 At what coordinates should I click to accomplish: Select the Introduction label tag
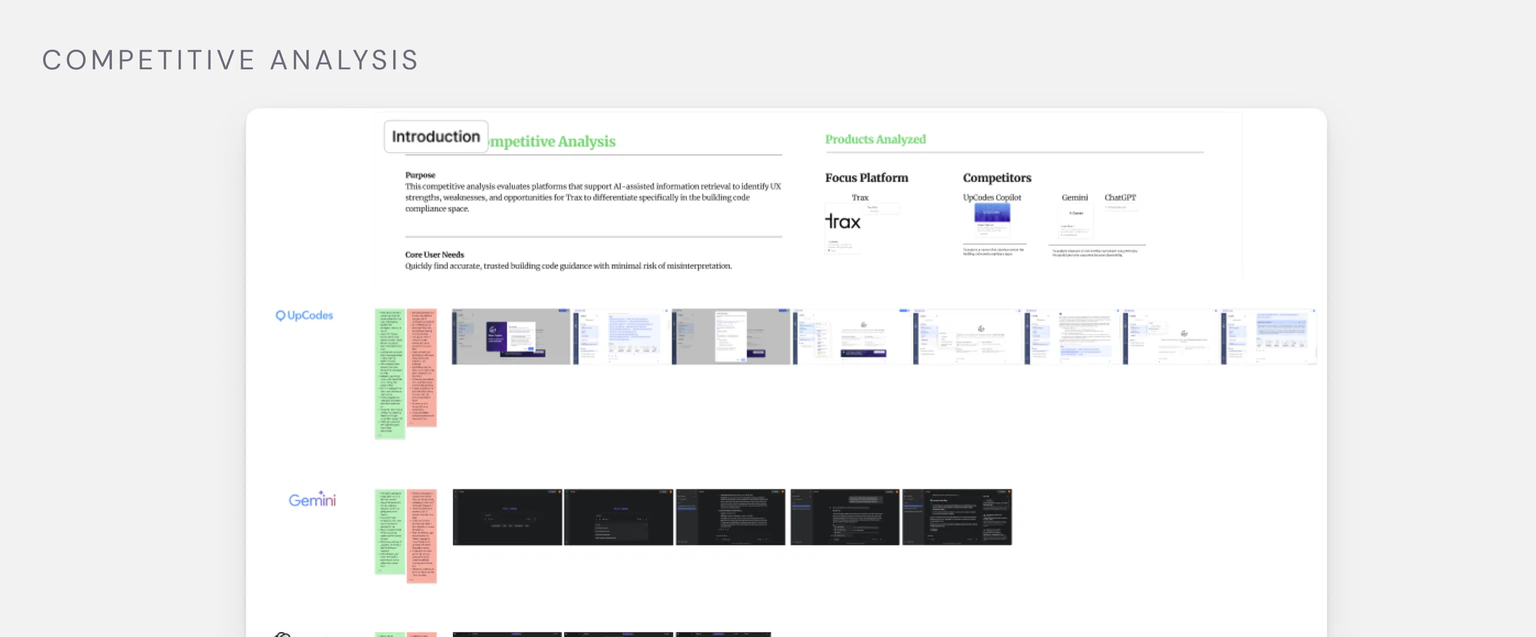click(436, 137)
